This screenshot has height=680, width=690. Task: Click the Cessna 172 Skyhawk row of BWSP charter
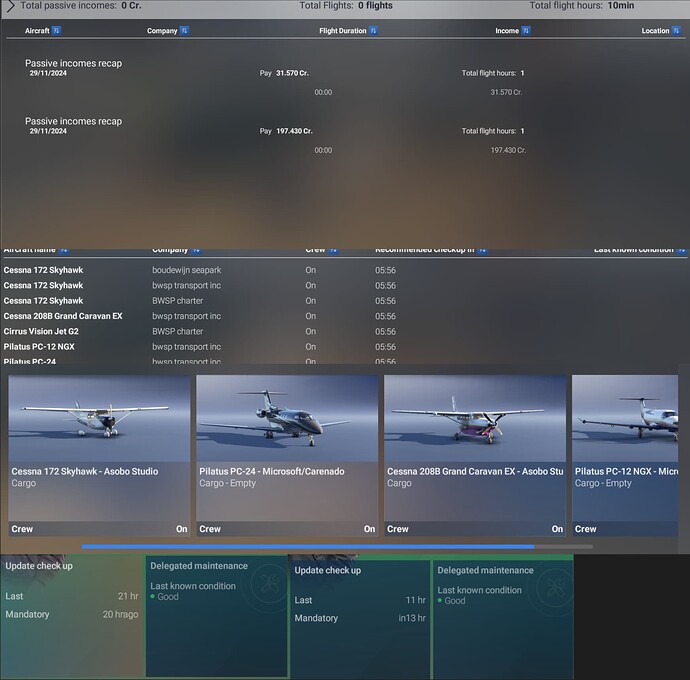coord(345,301)
